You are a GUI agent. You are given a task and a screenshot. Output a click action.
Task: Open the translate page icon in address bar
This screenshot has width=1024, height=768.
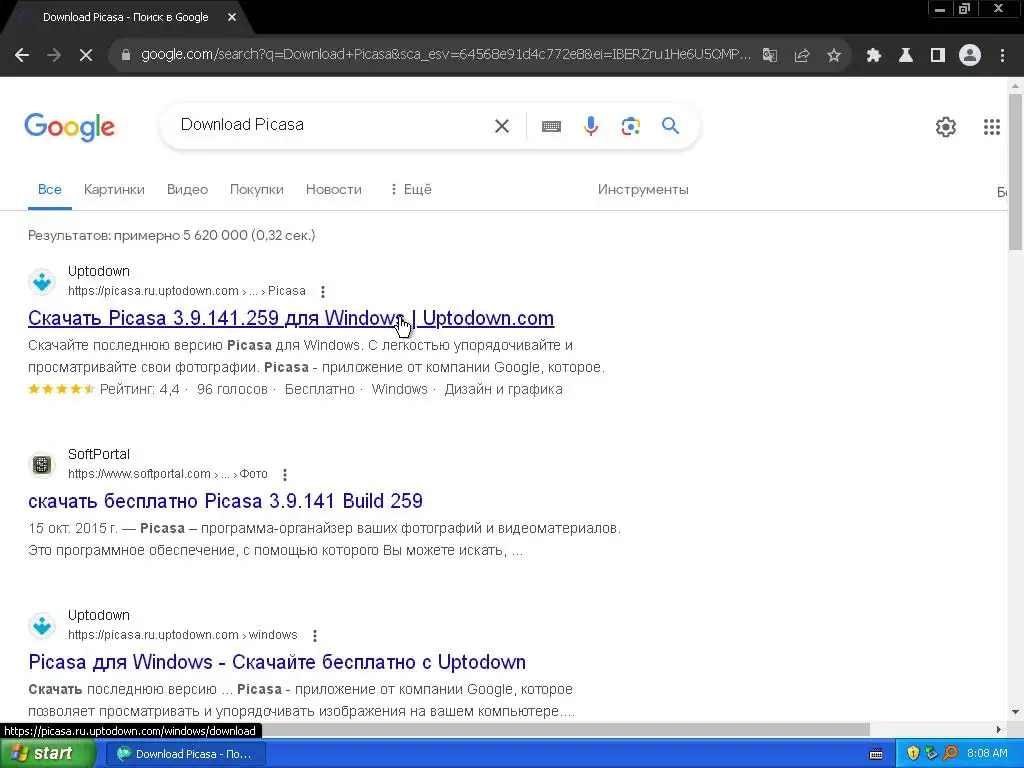pos(770,56)
